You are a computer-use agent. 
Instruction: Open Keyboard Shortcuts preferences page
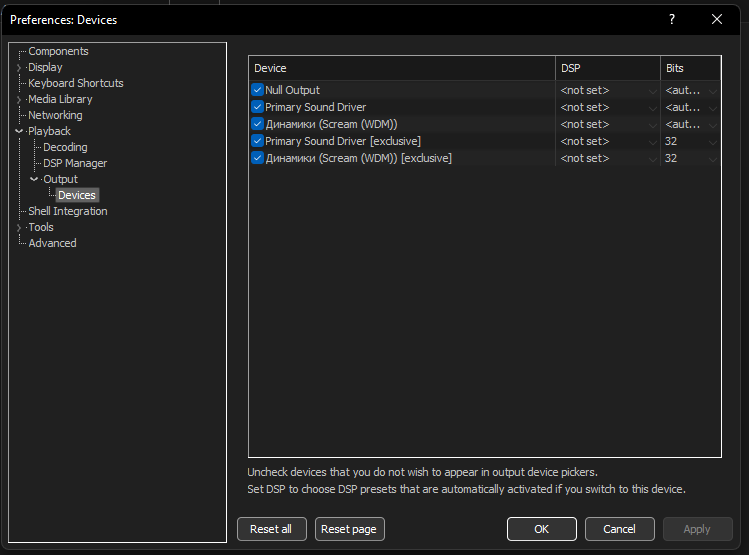[76, 83]
